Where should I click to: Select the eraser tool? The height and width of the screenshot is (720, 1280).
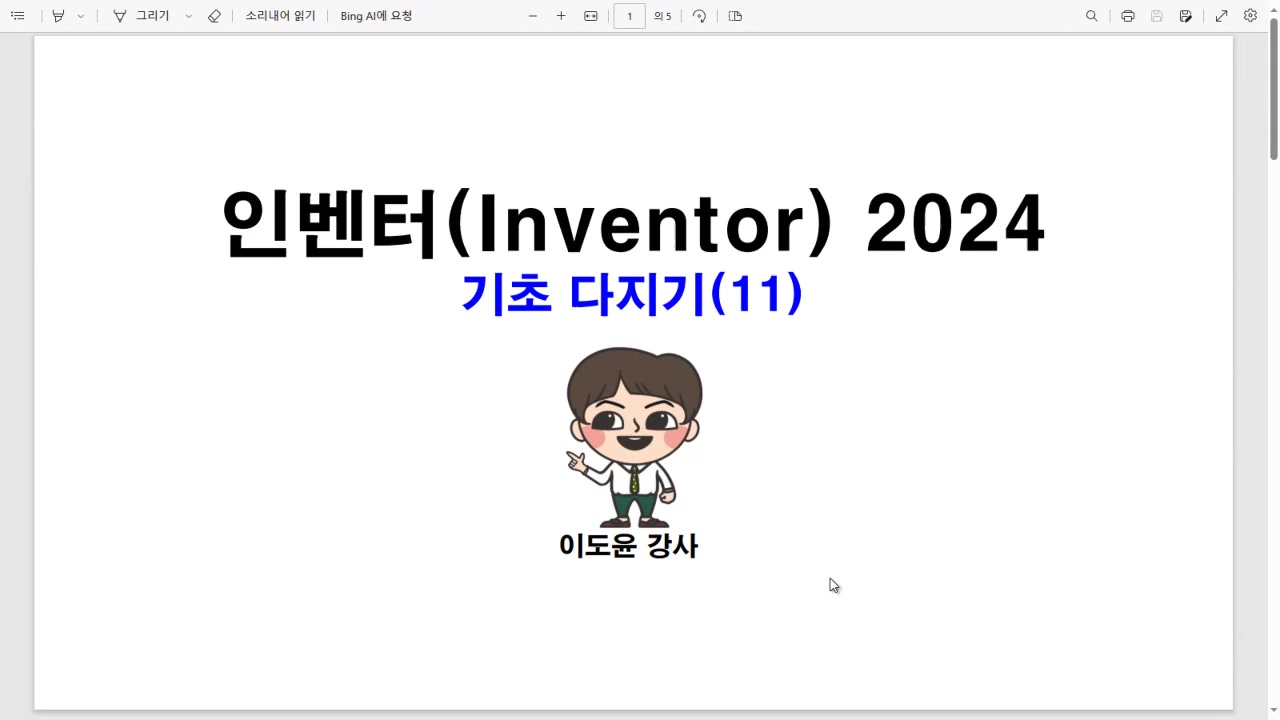[214, 16]
